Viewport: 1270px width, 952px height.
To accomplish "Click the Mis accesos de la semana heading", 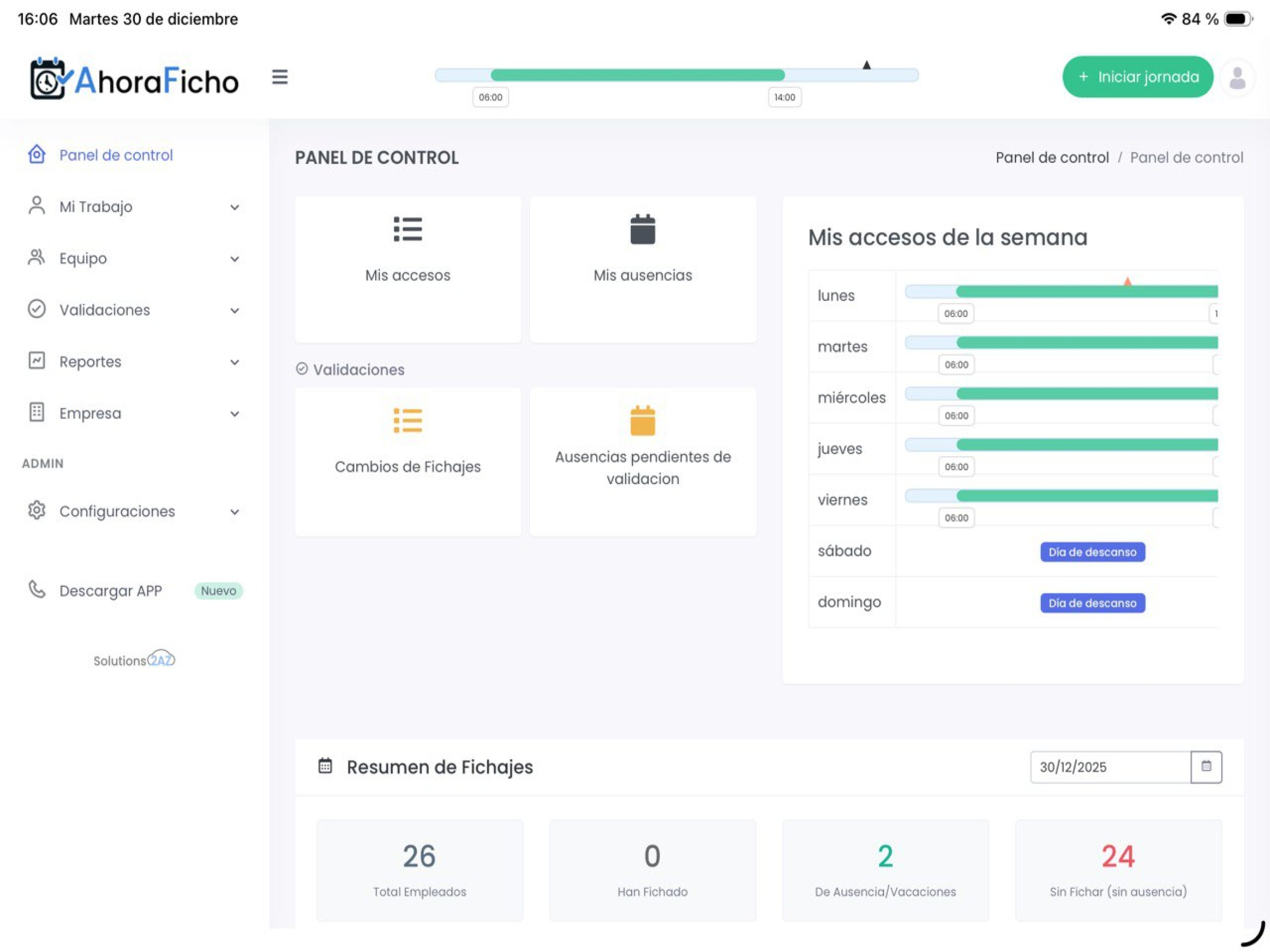I will [x=947, y=237].
